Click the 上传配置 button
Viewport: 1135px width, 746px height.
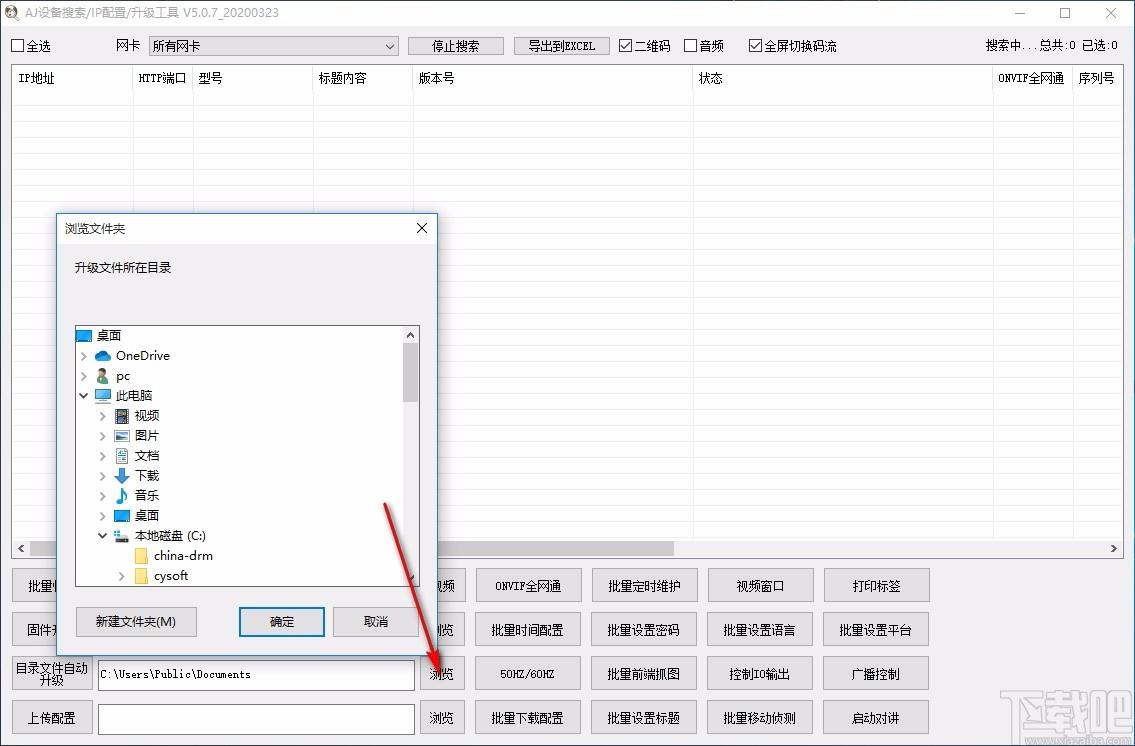tap(52, 718)
